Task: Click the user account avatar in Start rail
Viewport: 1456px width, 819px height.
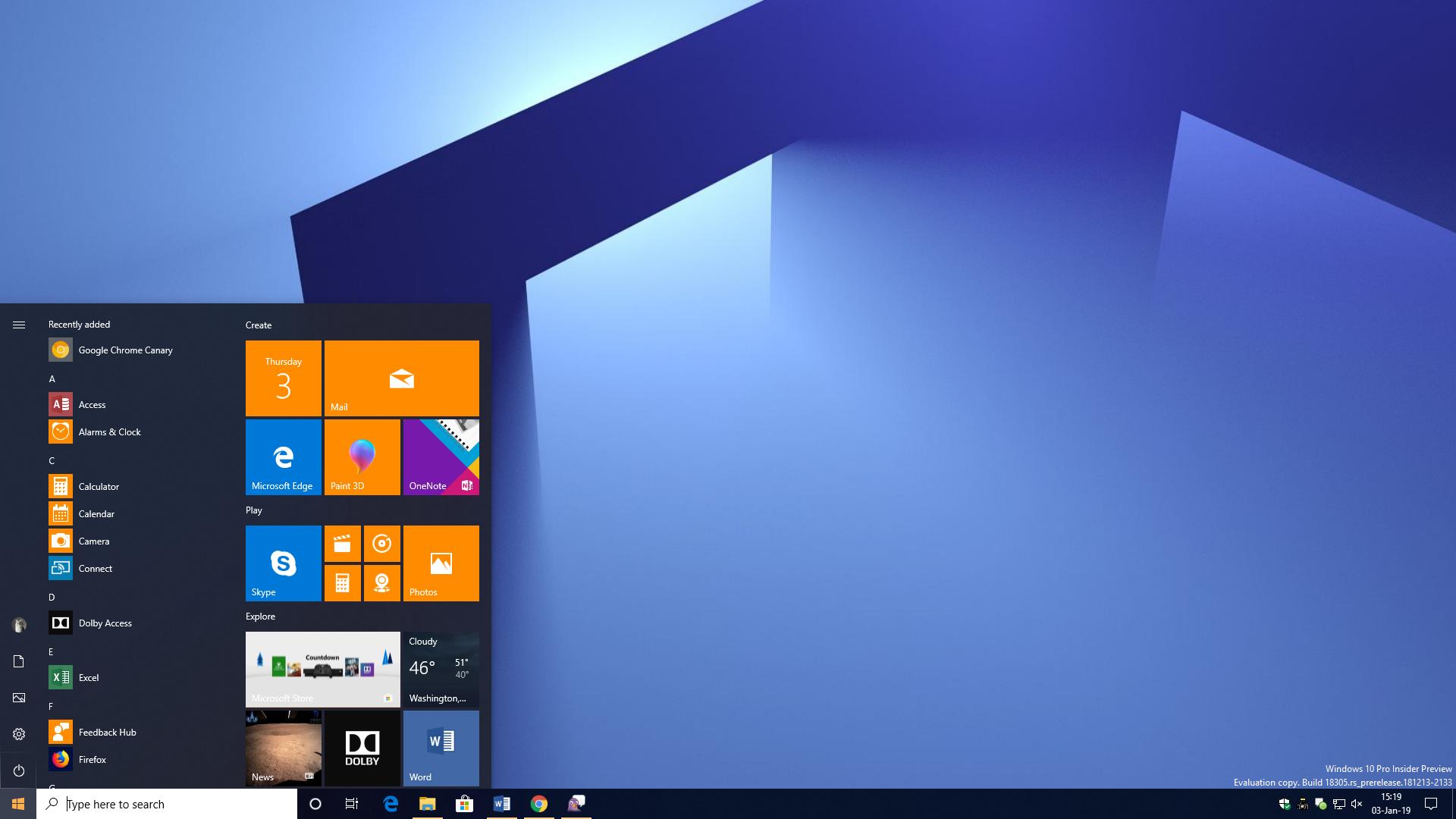Action: 19,625
